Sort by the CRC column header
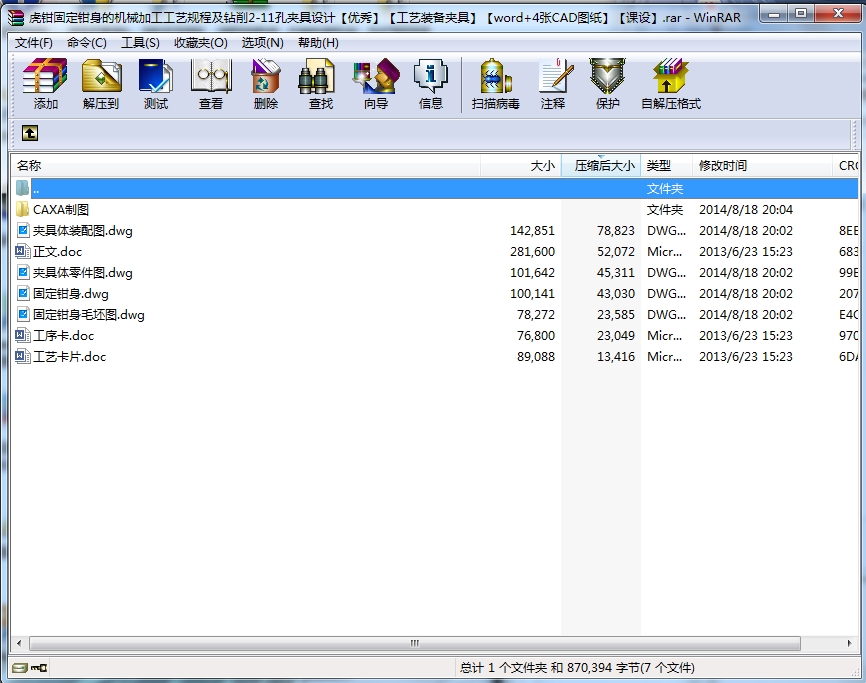 click(846, 165)
